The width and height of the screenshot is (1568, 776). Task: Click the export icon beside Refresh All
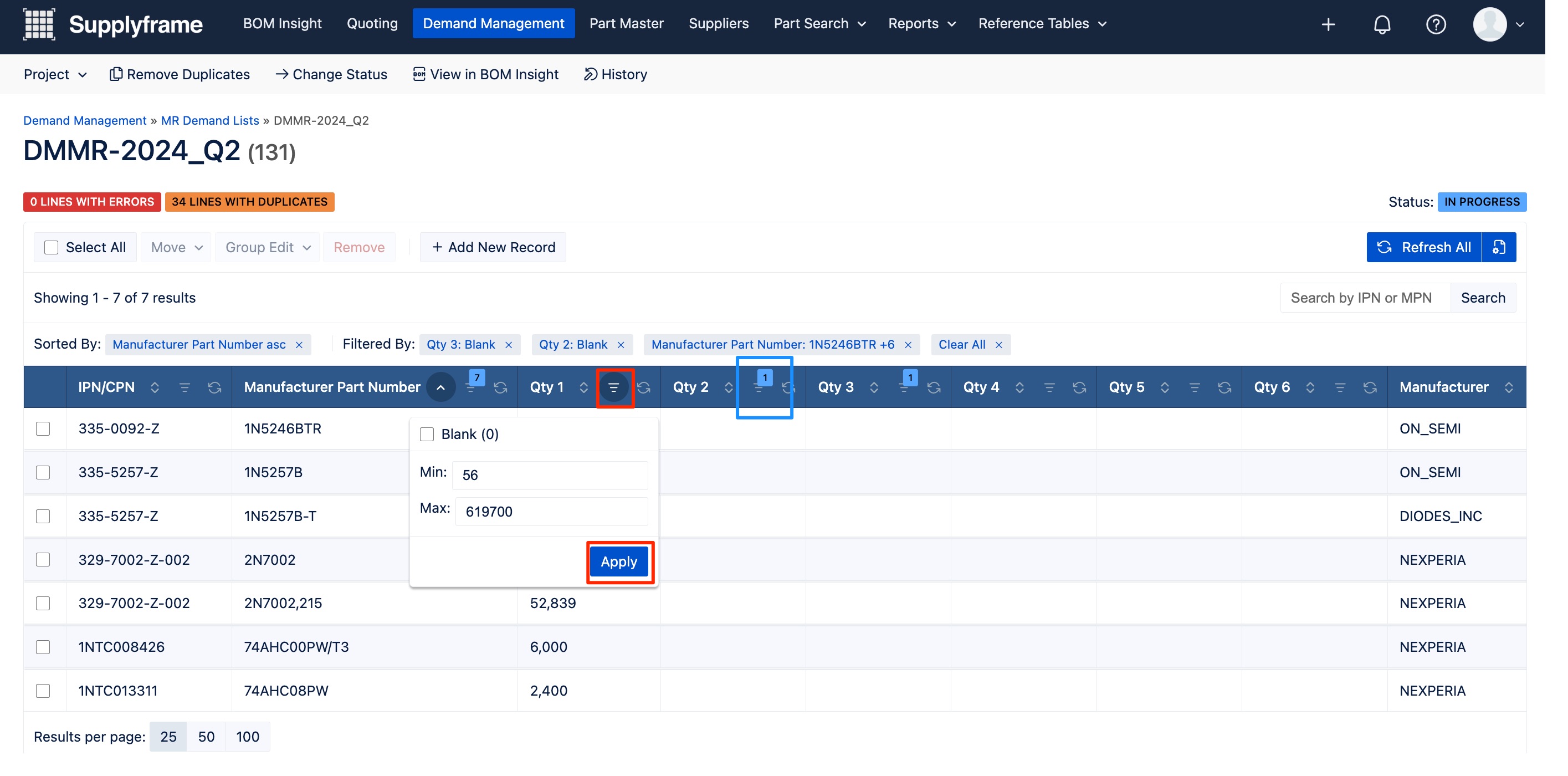pyautogui.click(x=1499, y=247)
